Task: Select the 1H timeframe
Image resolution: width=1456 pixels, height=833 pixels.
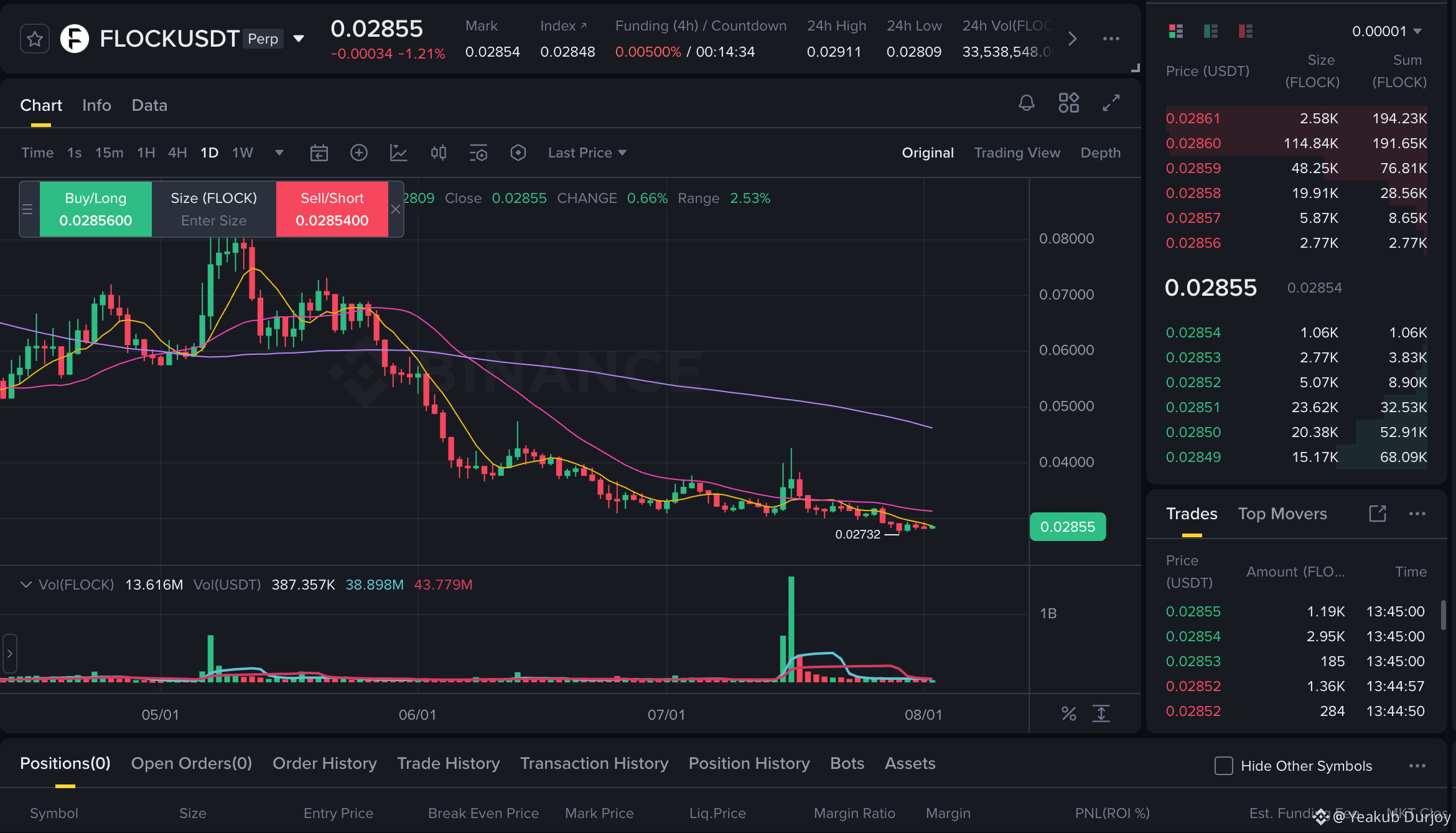Action: [x=146, y=153]
